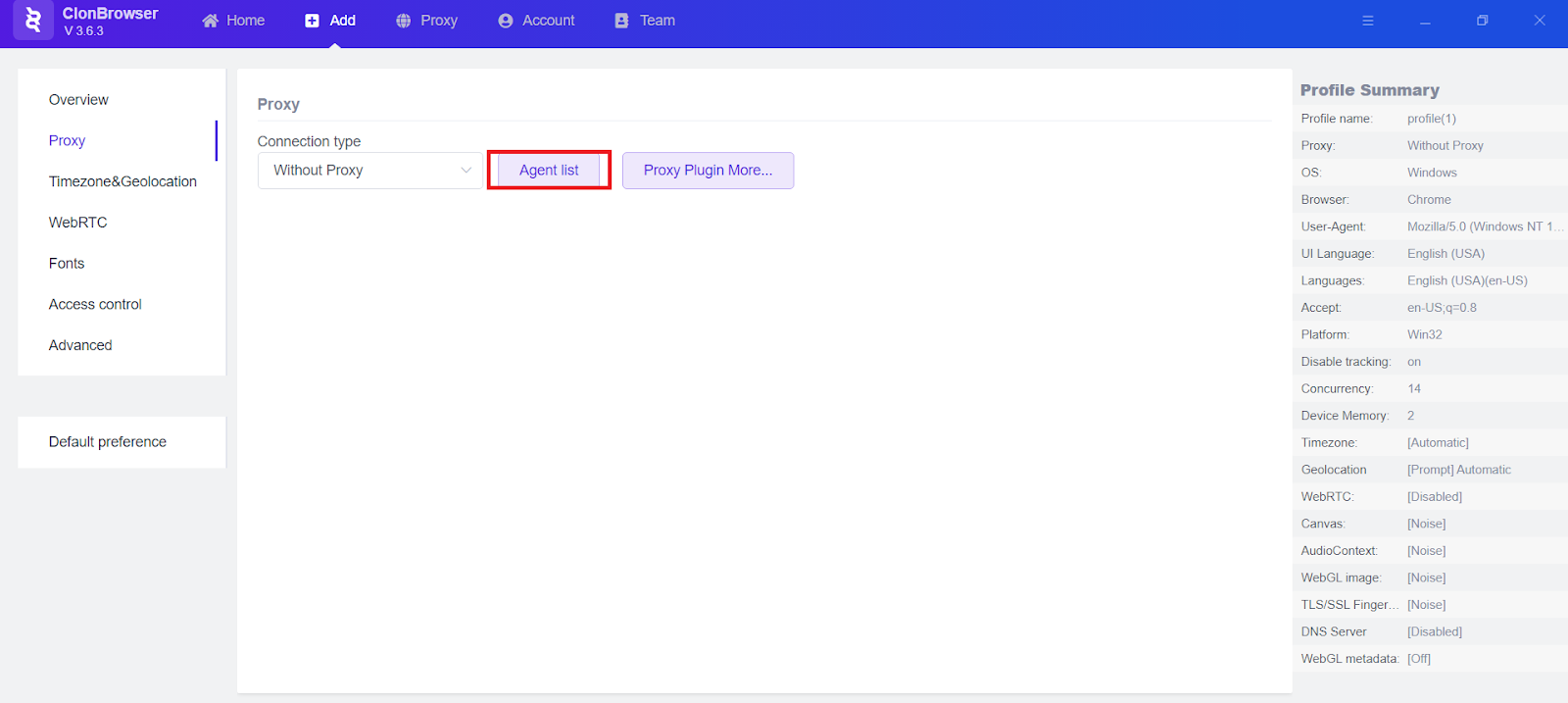Open Default preference panel

point(108,442)
